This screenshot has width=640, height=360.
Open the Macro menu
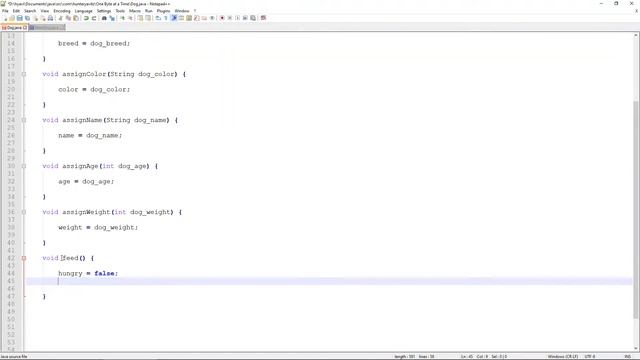[x=135, y=11]
